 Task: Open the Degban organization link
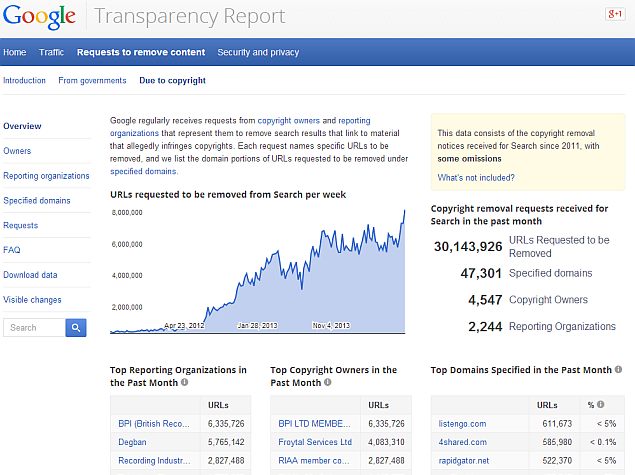coord(132,442)
